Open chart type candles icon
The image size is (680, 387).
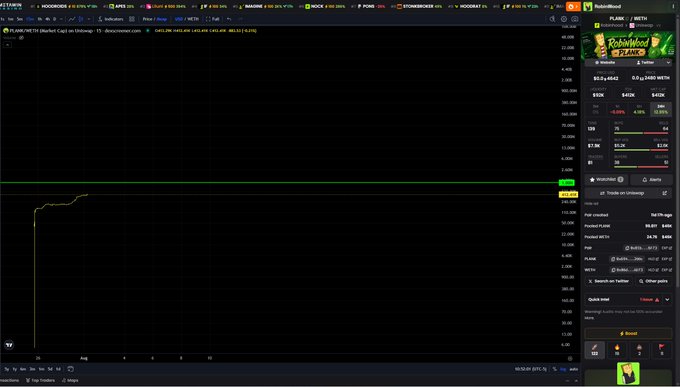point(81,19)
